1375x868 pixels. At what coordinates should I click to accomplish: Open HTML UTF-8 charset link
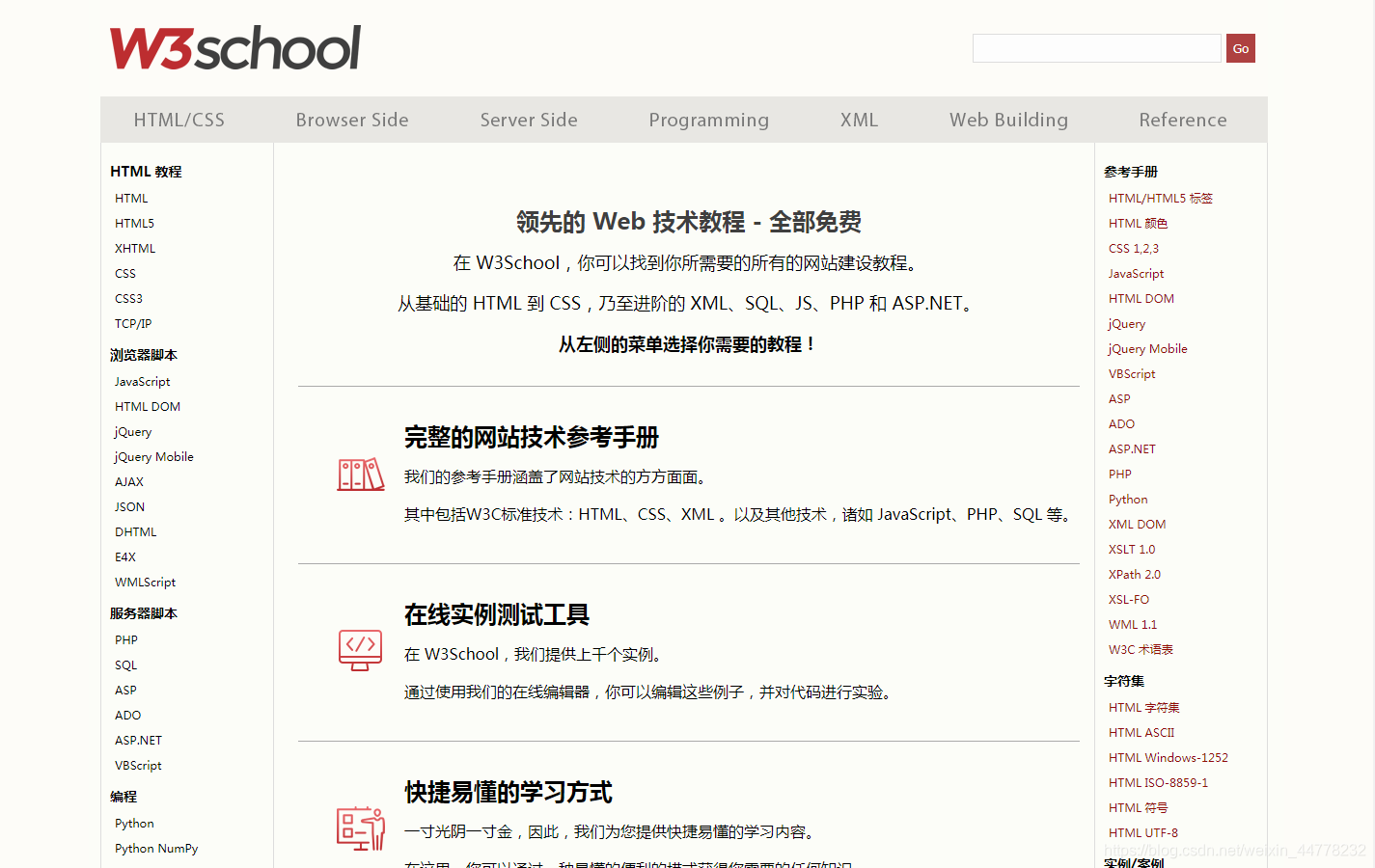point(1143,832)
